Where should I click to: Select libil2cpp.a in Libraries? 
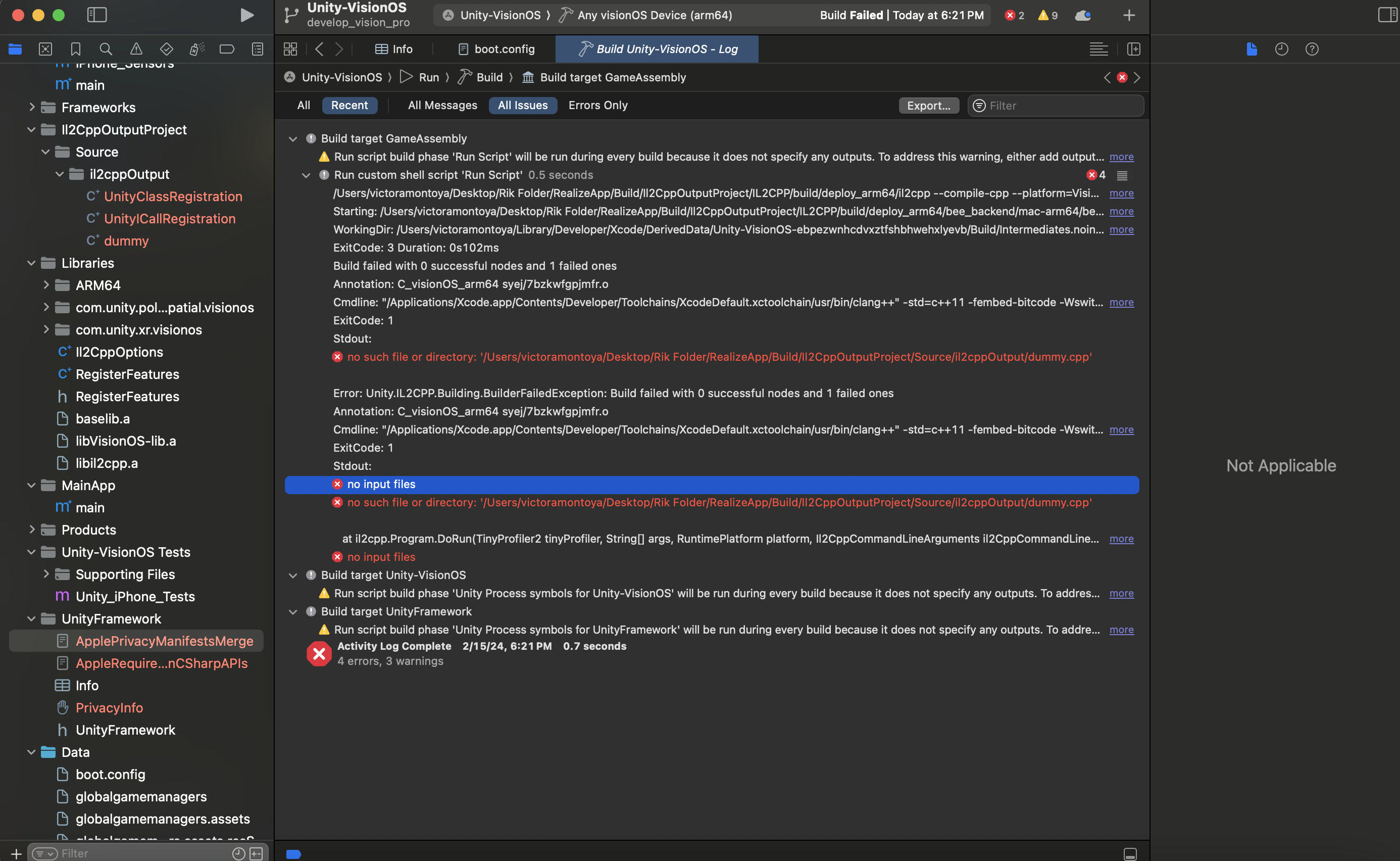(107, 463)
